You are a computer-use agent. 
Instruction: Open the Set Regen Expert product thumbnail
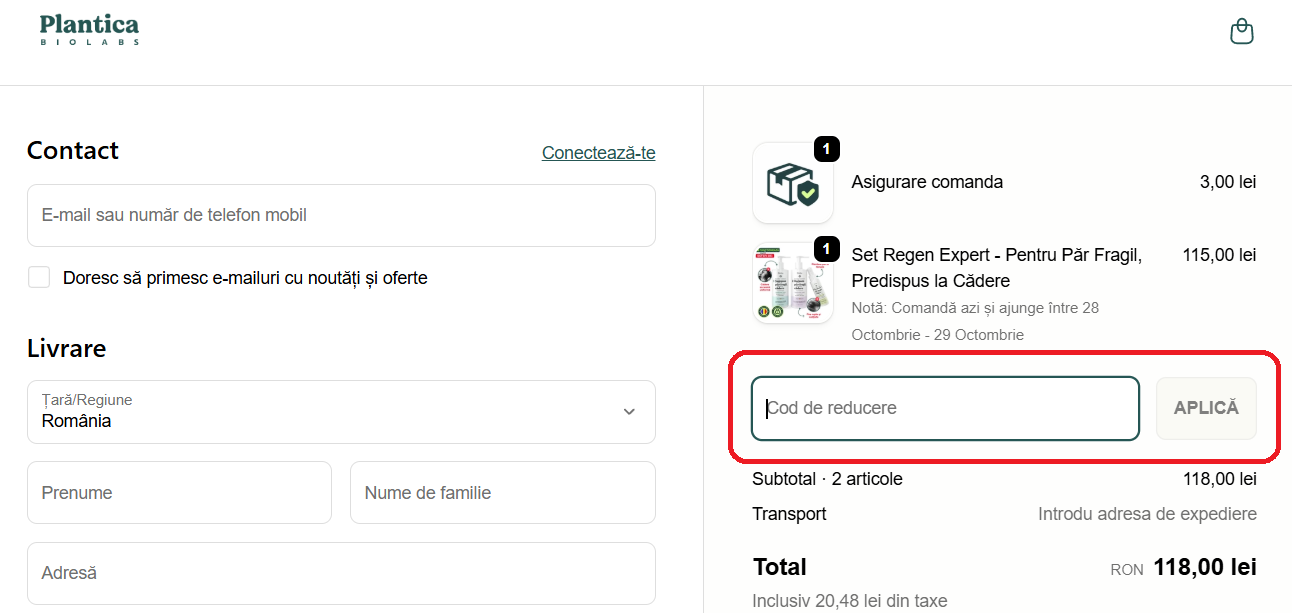pos(792,283)
